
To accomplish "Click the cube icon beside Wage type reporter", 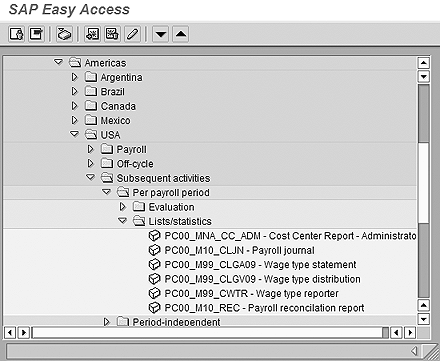I will pos(154,293).
